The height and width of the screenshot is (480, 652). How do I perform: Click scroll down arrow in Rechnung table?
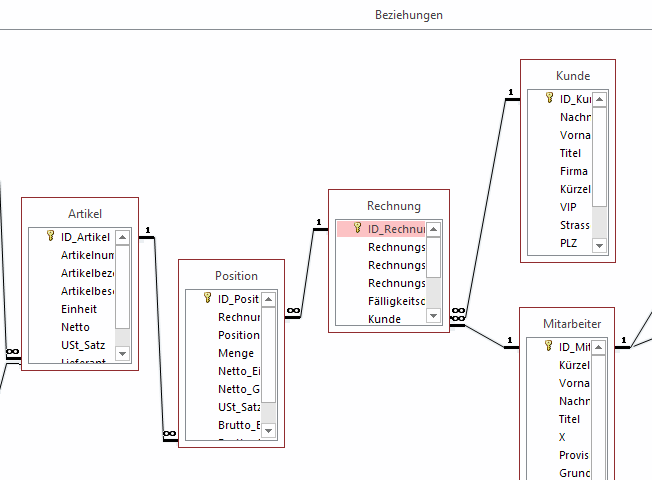433,316
